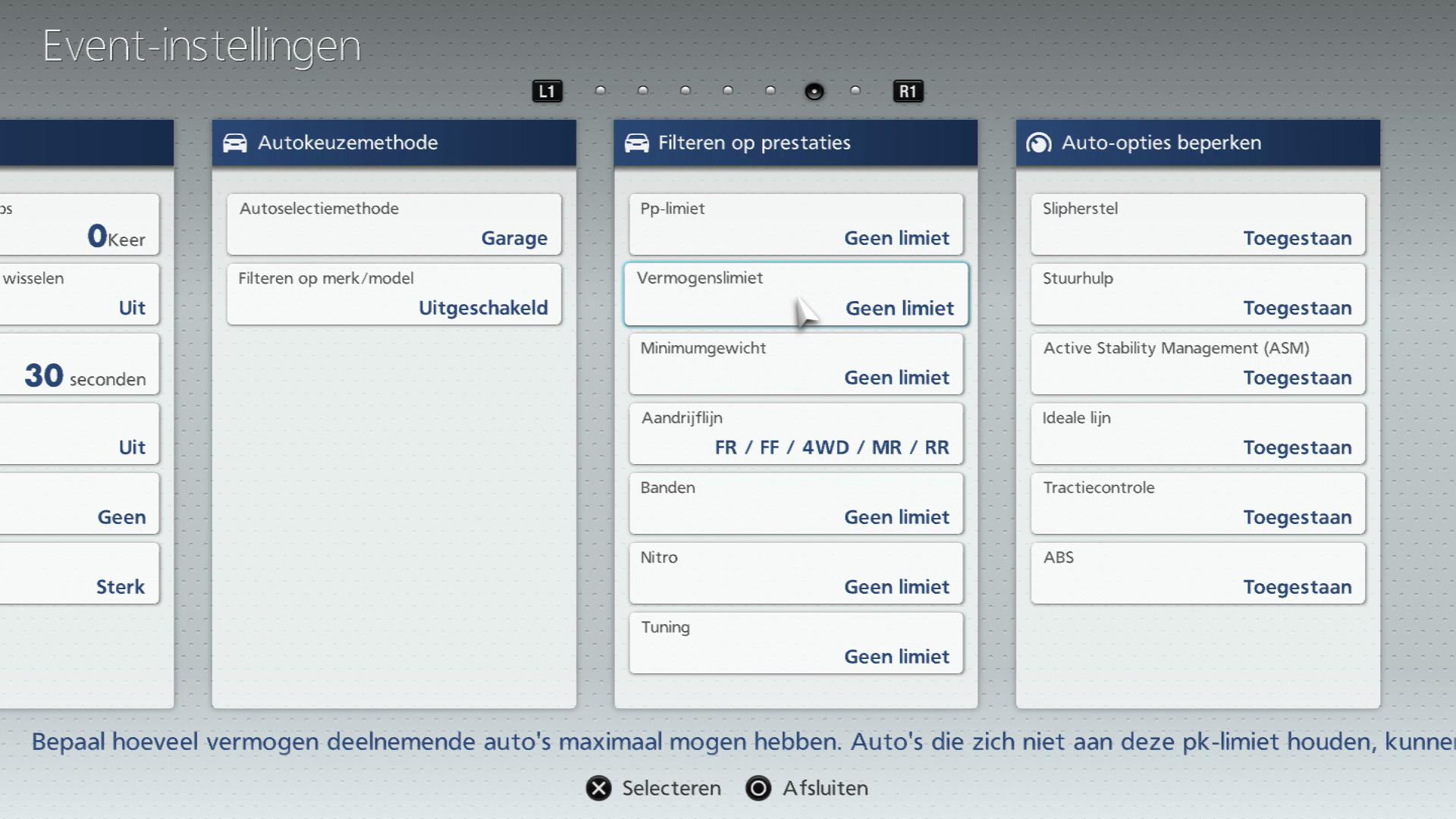The height and width of the screenshot is (819, 1456).
Task: Select the Pp-limiet setting
Action: [x=795, y=224]
